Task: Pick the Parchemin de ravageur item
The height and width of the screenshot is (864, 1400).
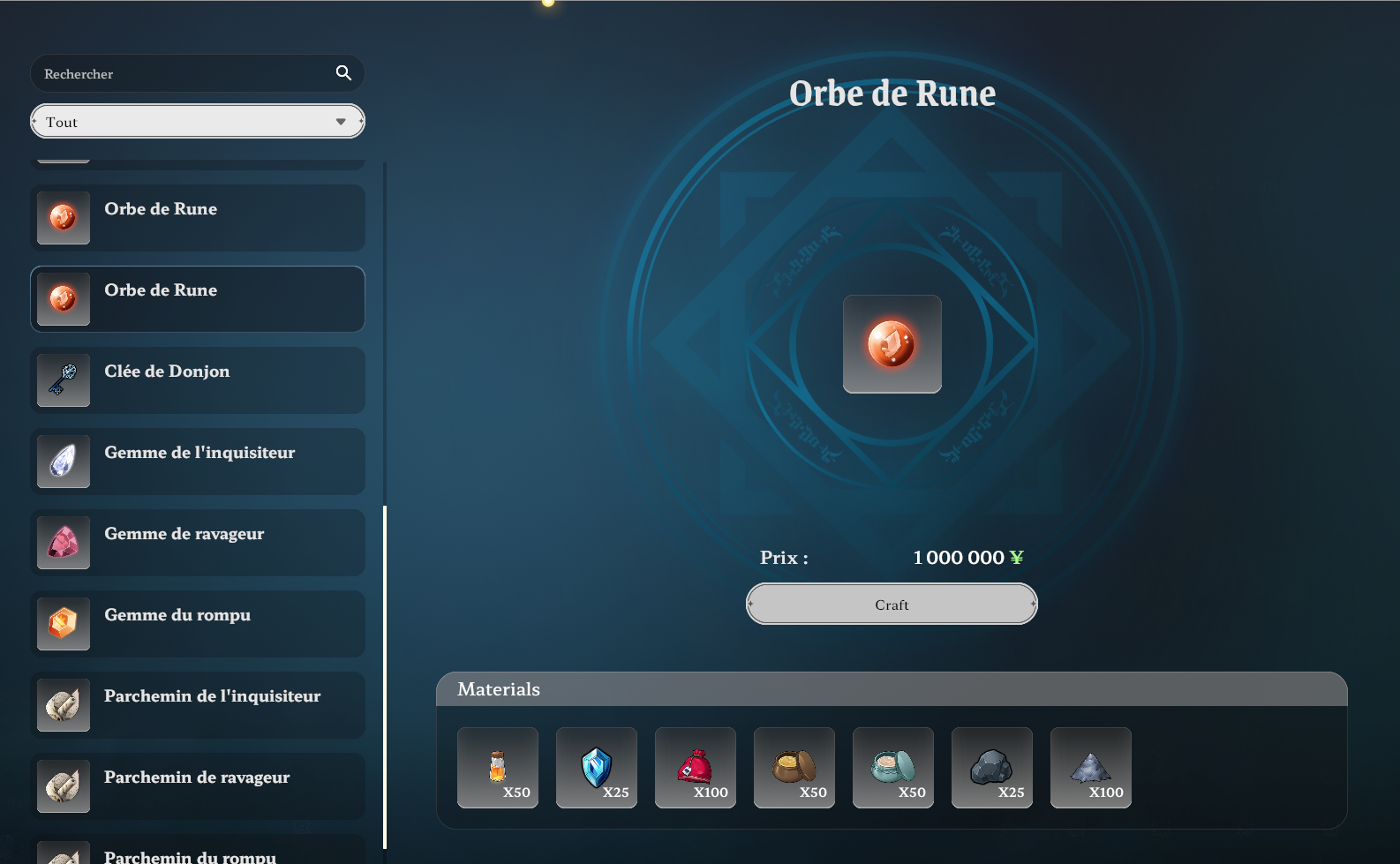Action: 198,786
